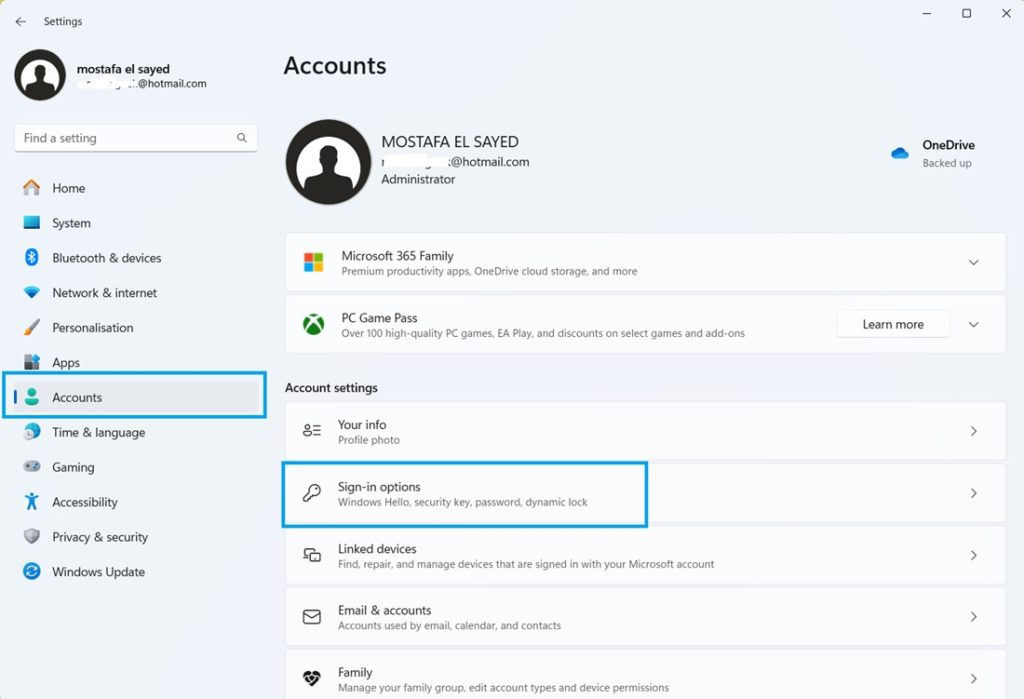Click the Accessibility person icon
Viewport: 1024px width, 699px height.
(32, 502)
